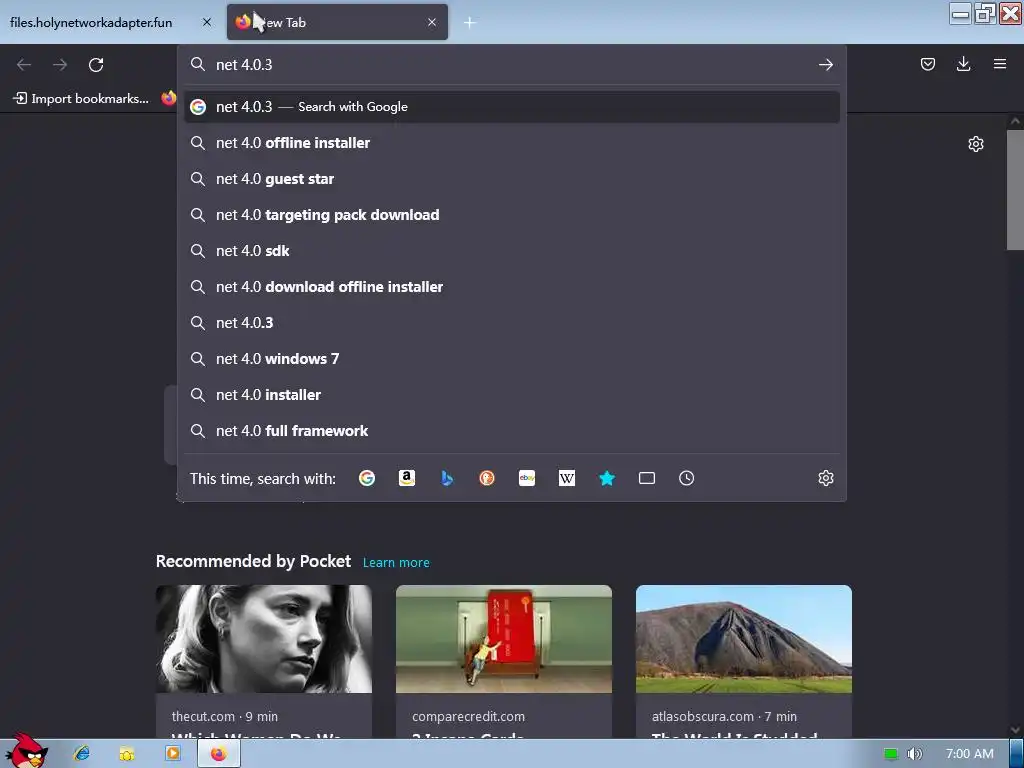Open the Downloads panel
Image resolution: width=1024 pixels, height=768 pixels.
click(x=963, y=64)
